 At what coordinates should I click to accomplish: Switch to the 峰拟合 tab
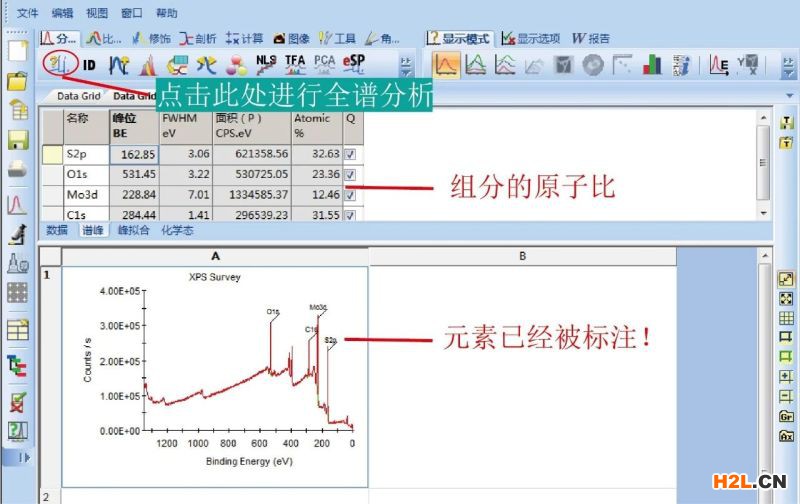pos(133,230)
